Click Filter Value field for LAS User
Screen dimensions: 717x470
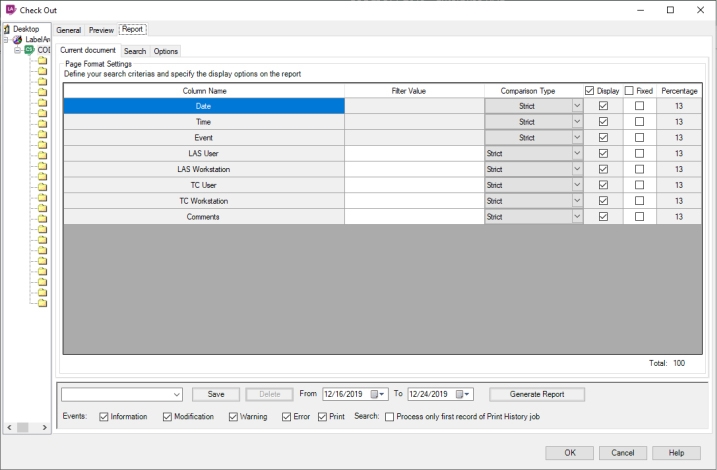tap(414, 154)
